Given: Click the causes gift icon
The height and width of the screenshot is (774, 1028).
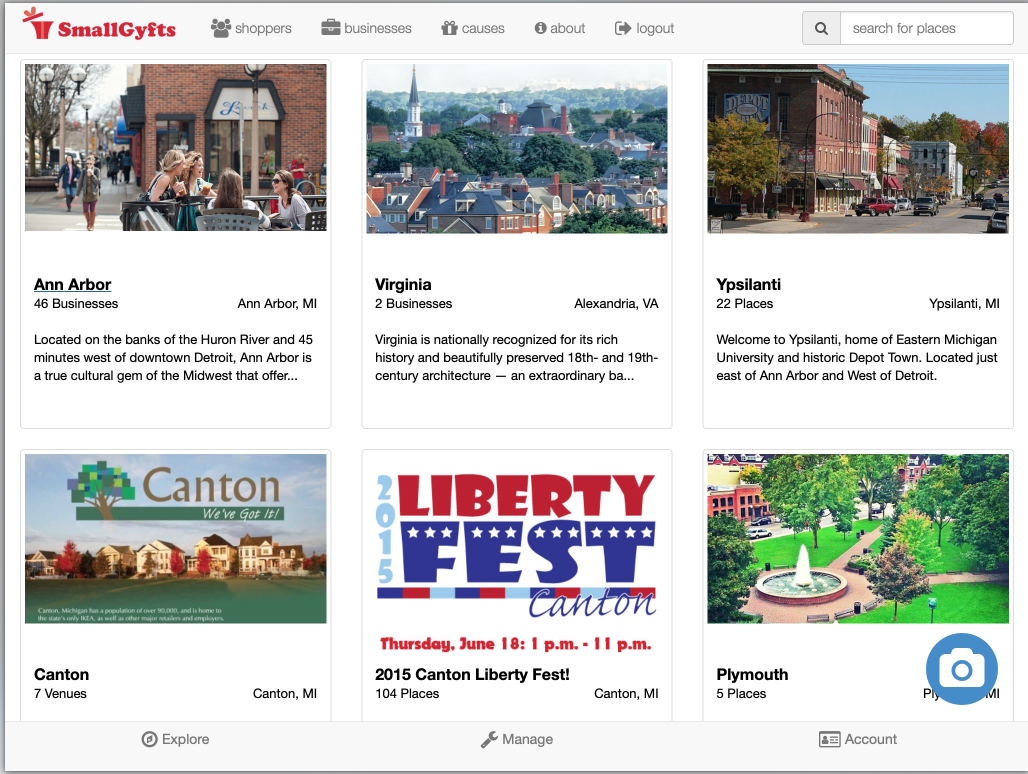Looking at the screenshot, I should pyautogui.click(x=449, y=28).
